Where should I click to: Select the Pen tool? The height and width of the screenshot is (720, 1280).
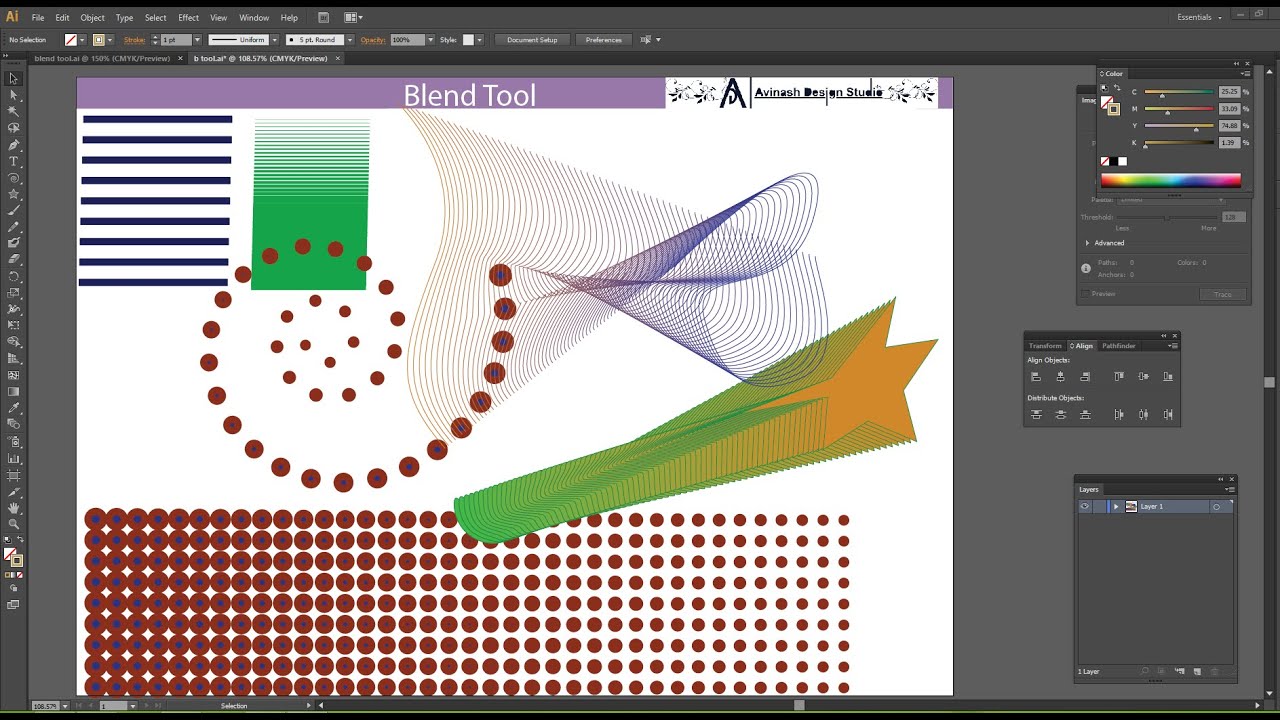pos(14,144)
